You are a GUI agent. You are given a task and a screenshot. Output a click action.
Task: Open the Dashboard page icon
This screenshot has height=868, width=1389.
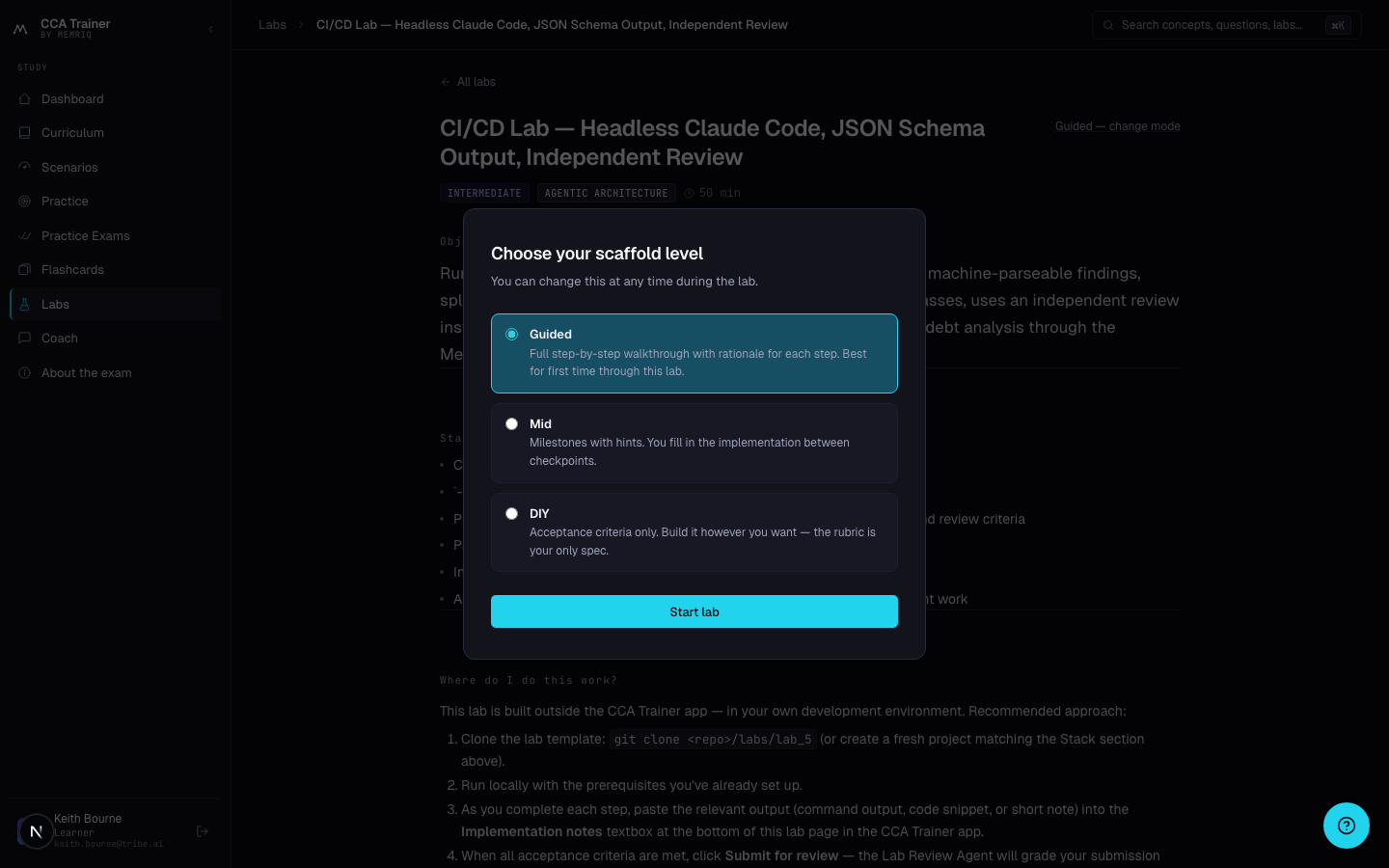[25, 99]
